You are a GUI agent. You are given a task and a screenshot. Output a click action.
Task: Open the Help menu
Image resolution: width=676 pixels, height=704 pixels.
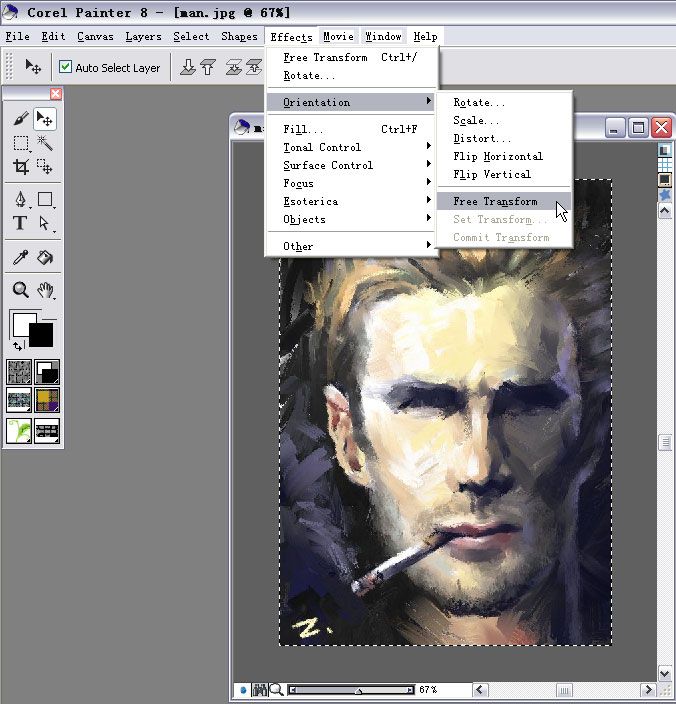tap(425, 36)
